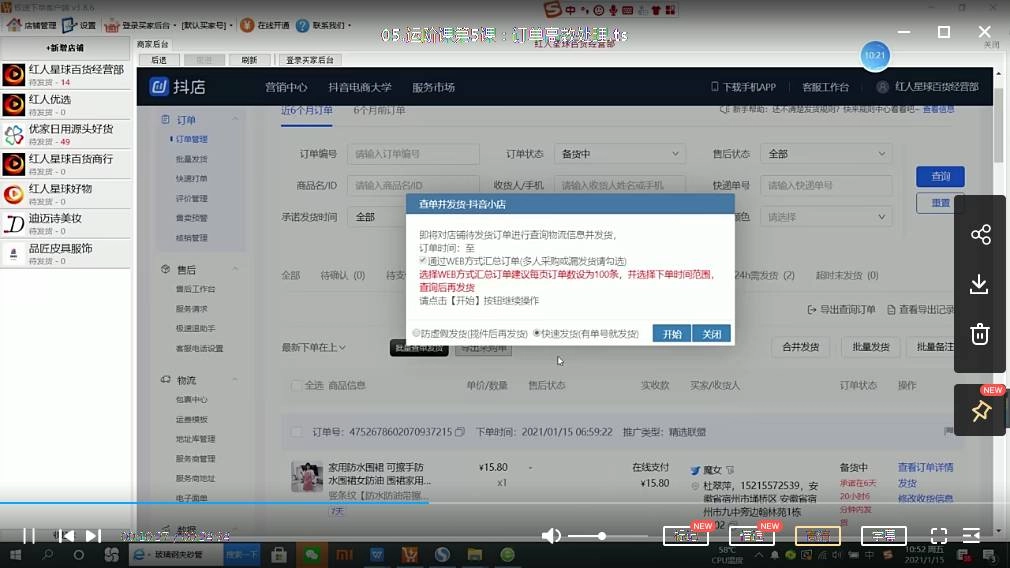
Task: Click the 订单编号 input field
Action: (x=414, y=154)
